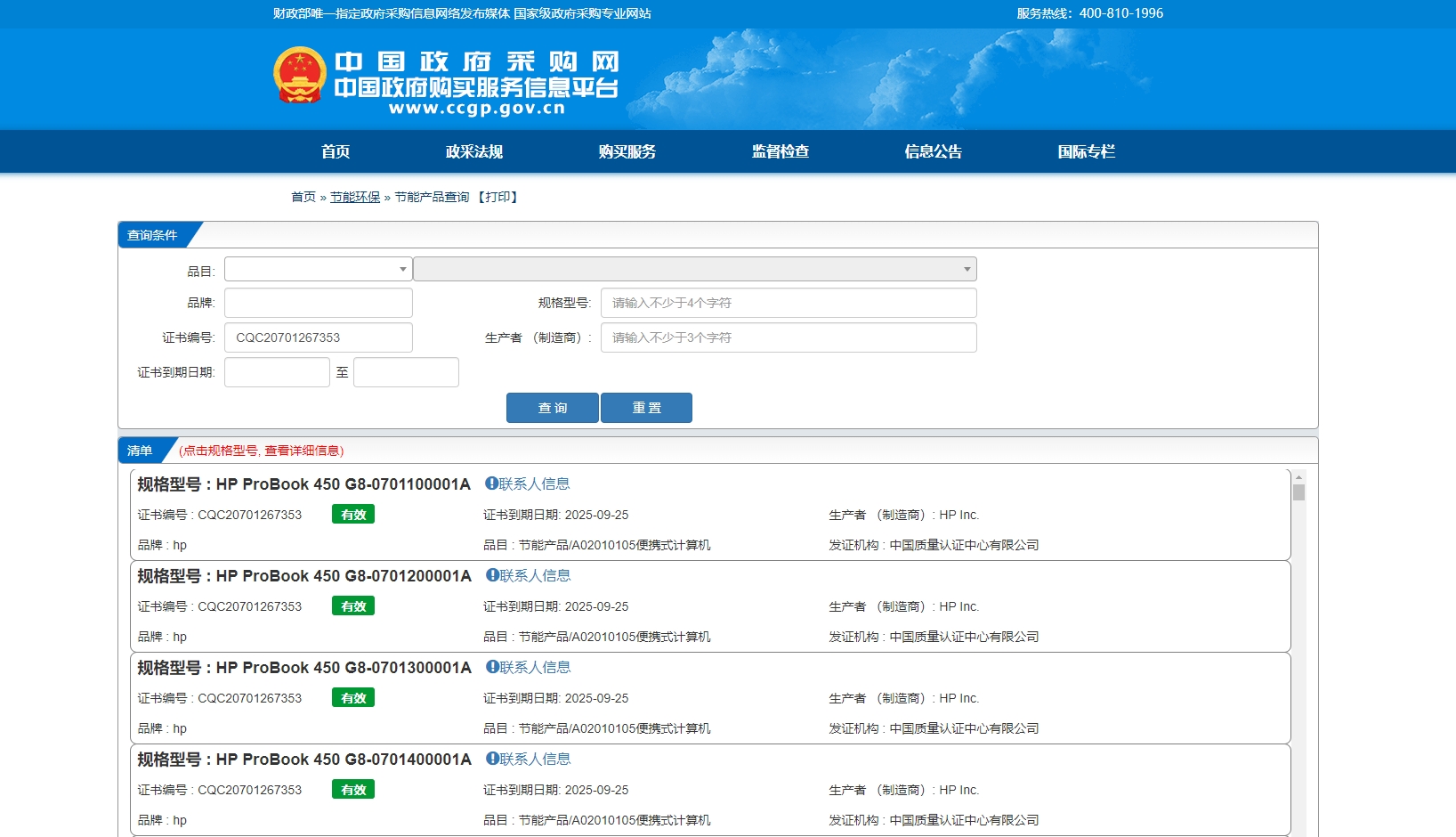Click info icon beside HP ProBook 450 G8-0701100001A
Screen dimensions: 1456x837
pos(491,484)
